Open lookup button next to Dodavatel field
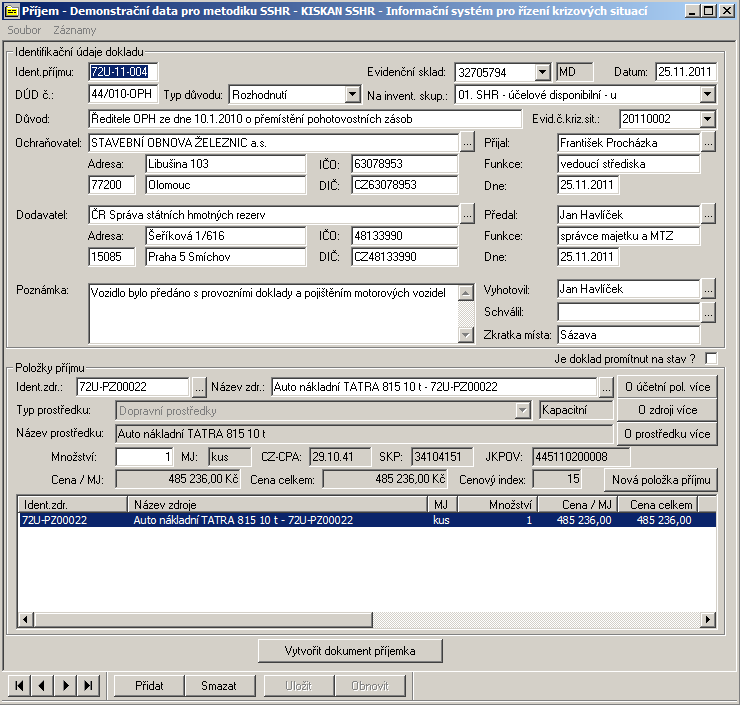The height and width of the screenshot is (705, 740). click(x=467, y=215)
